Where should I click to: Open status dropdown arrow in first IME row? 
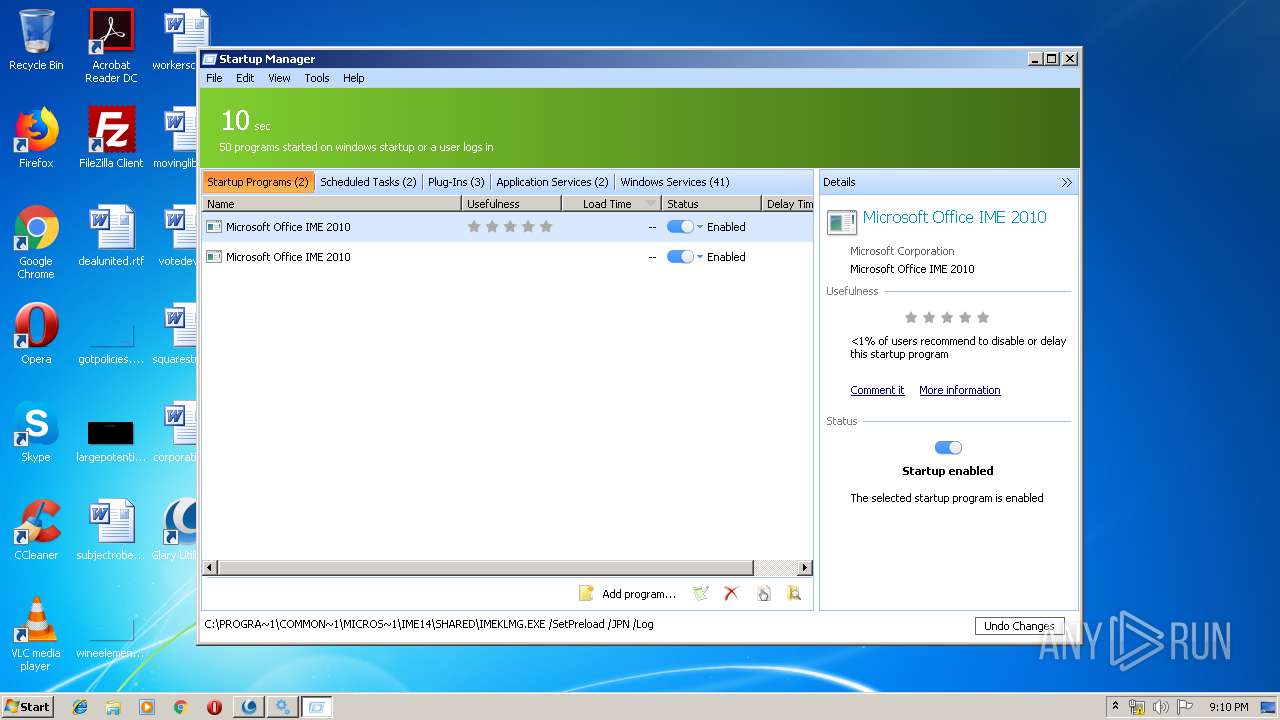click(x=700, y=227)
